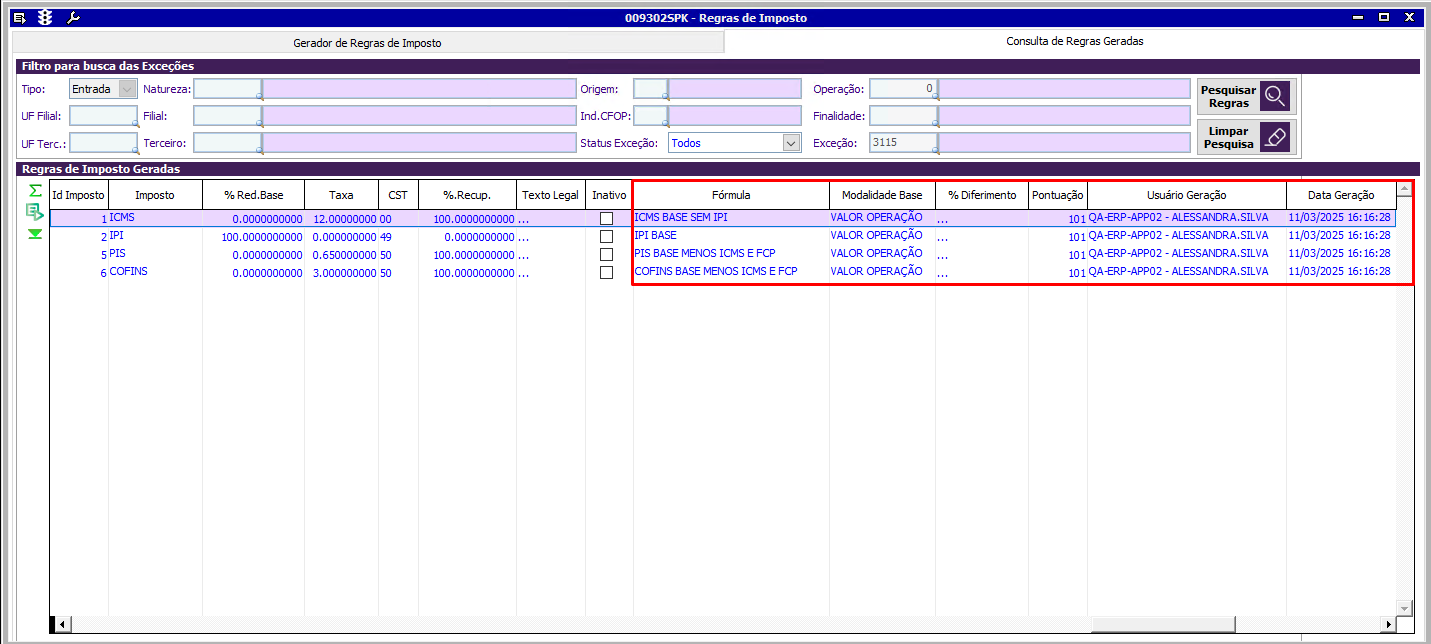This screenshot has width=1431, height=644.
Task: Click into the Exceção input field
Action: (x=903, y=143)
